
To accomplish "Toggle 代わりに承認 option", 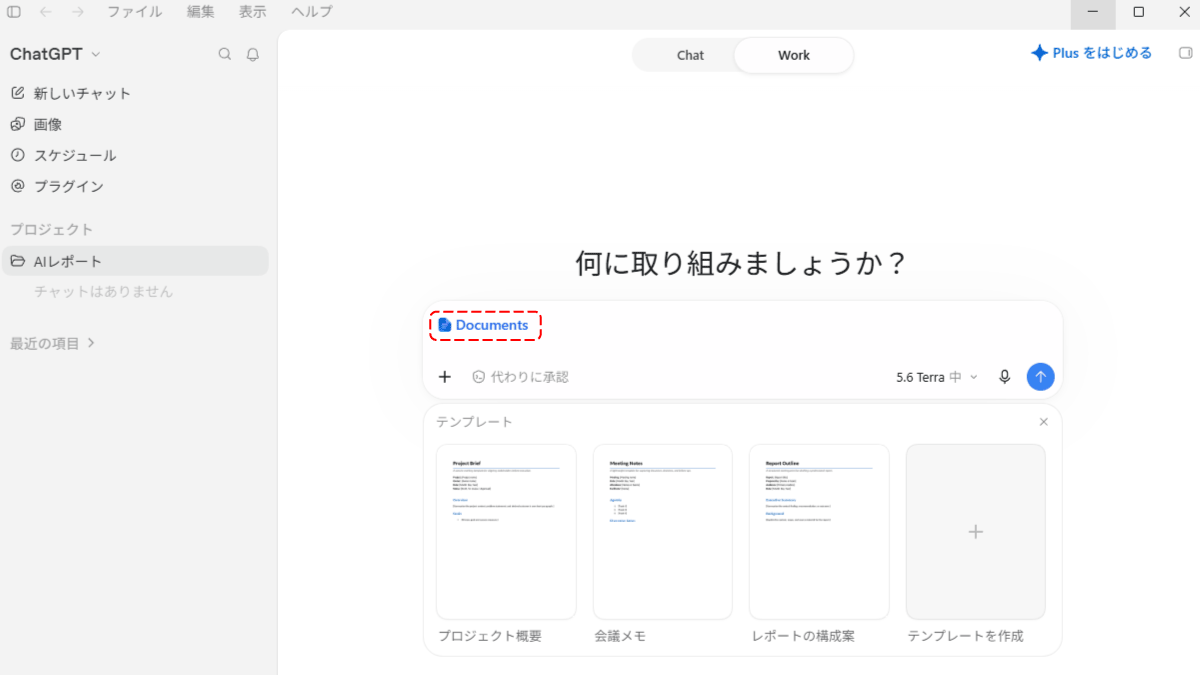I will tap(520, 377).
